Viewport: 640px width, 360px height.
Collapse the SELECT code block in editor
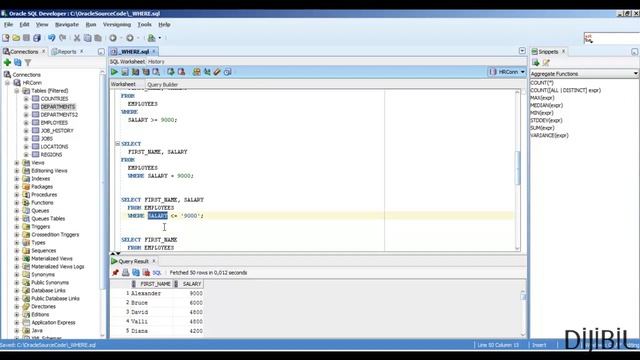pos(118,144)
